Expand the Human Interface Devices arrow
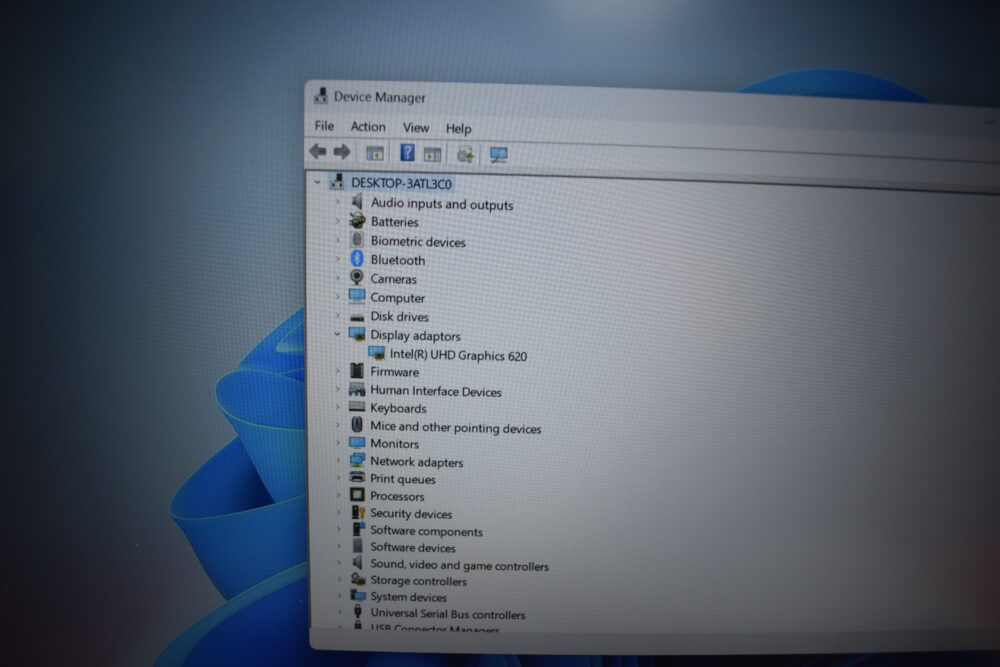 tap(337, 389)
